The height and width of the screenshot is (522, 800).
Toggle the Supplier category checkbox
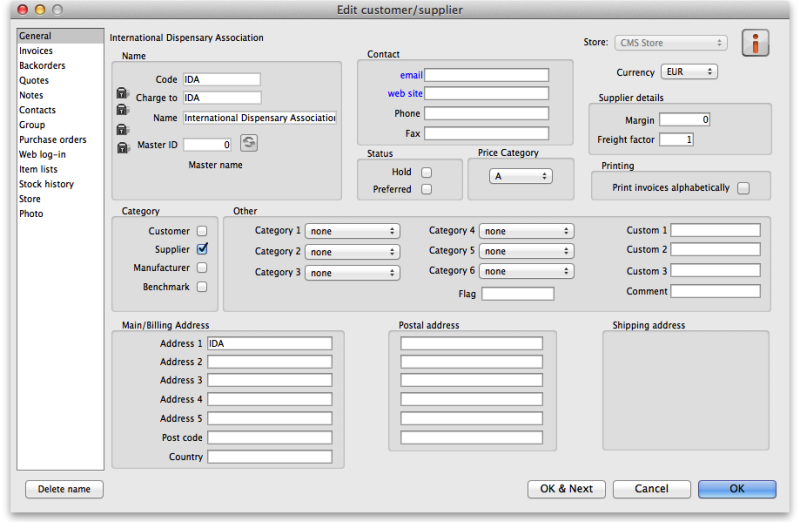click(202, 249)
